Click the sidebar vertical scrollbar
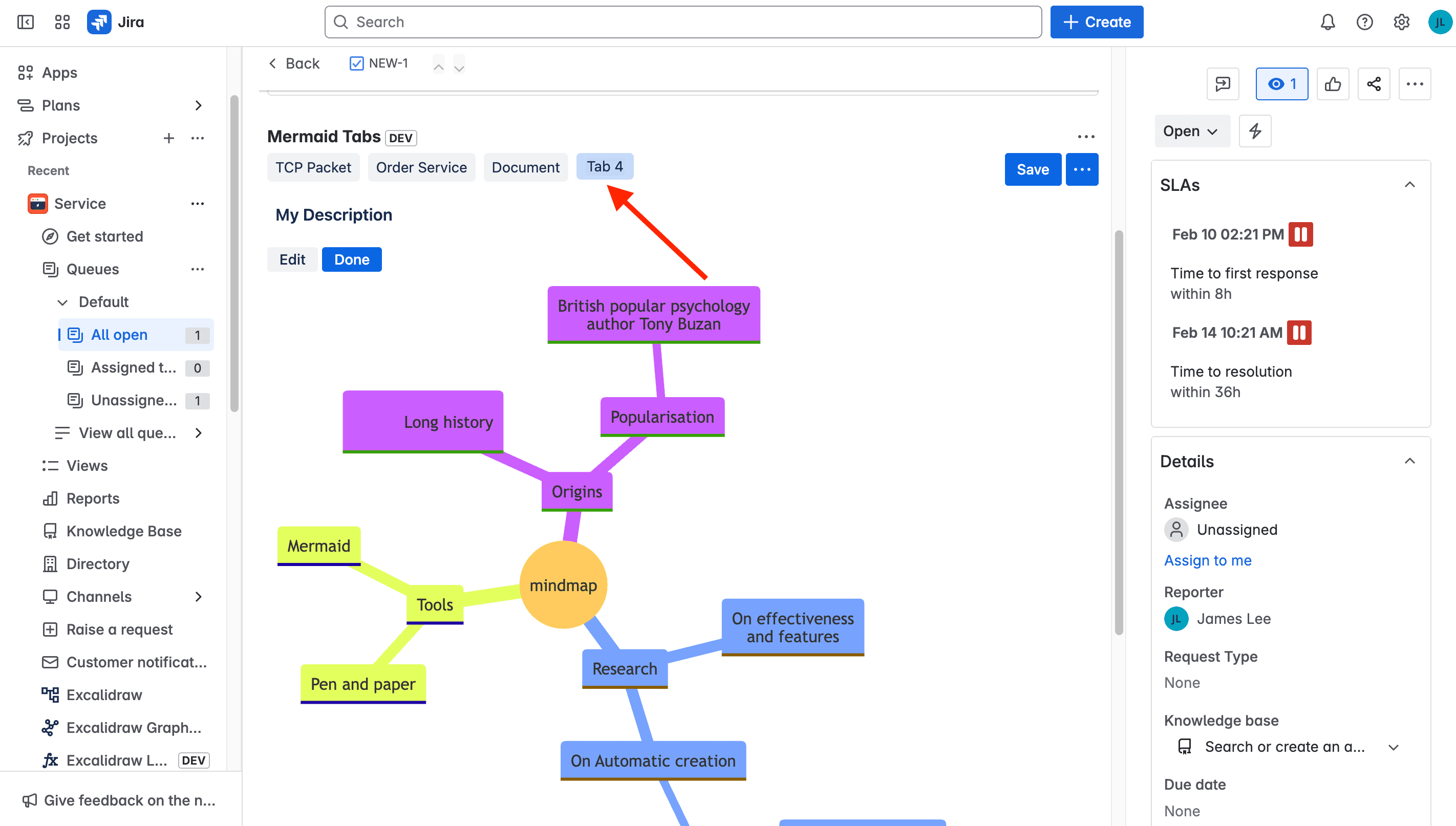The height and width of the screenshot is (826, 1456). pyautogui.click(x=234, y=253)
